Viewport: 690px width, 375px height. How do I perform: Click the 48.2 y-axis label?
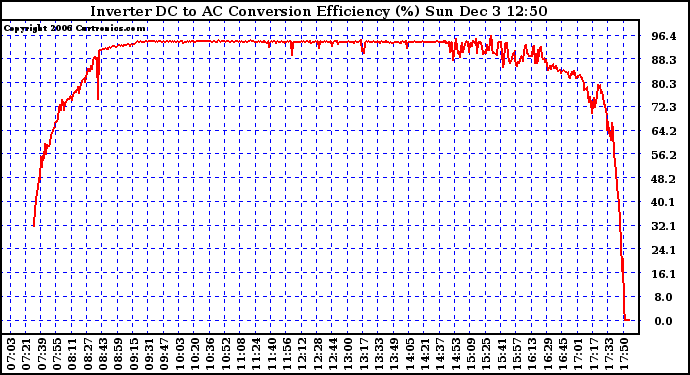pyautogui.click(x=664, y=179)
